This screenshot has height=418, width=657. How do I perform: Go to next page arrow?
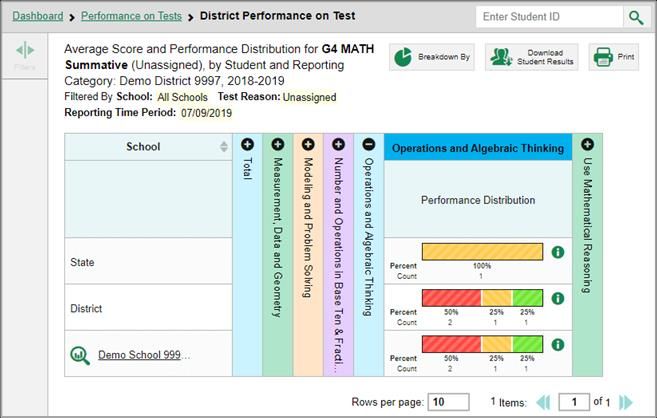click(626, 403)
